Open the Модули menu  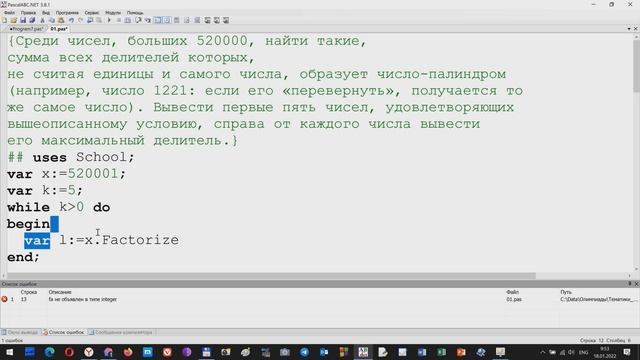click(113, 13)
